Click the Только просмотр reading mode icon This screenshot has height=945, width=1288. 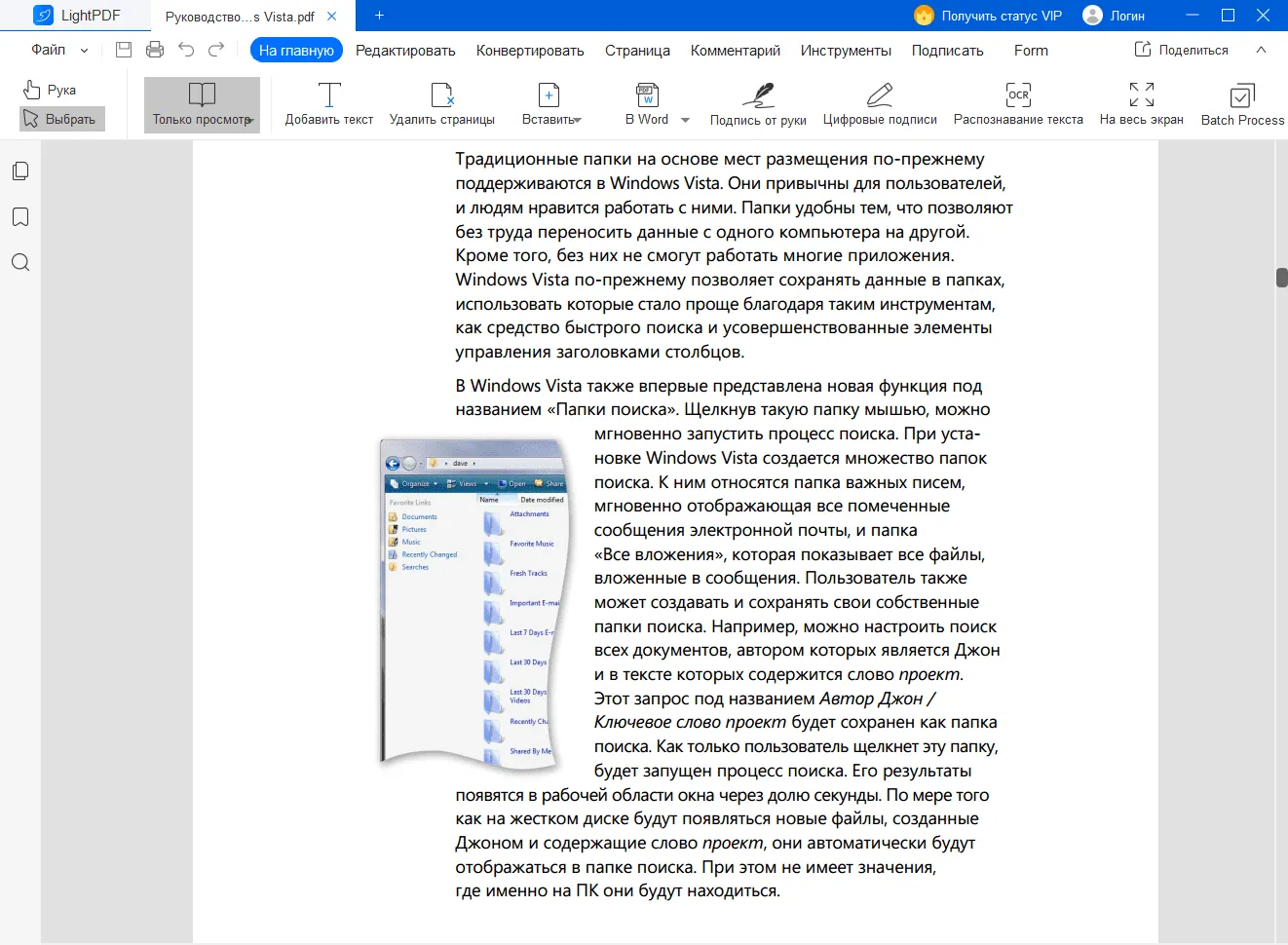coord(202,94)
